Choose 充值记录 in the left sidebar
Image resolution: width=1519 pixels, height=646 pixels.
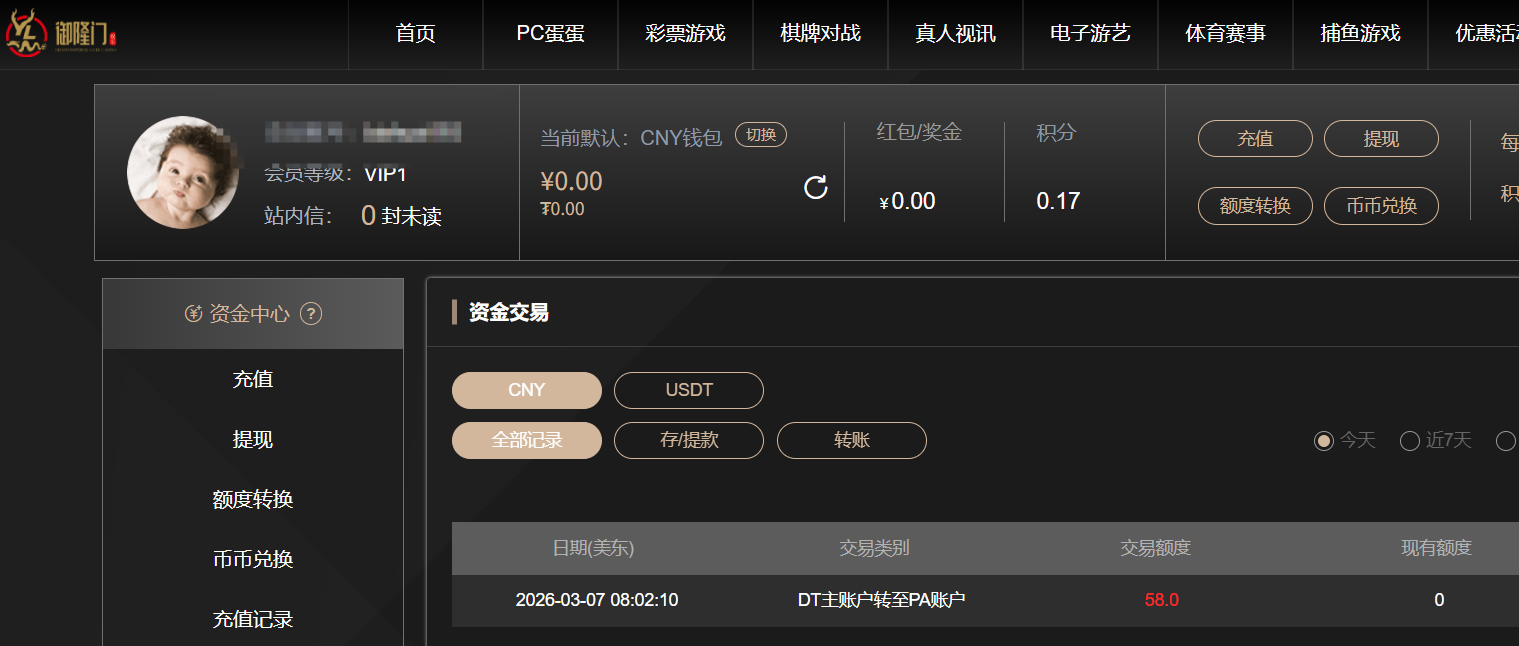tap(253, 619)
